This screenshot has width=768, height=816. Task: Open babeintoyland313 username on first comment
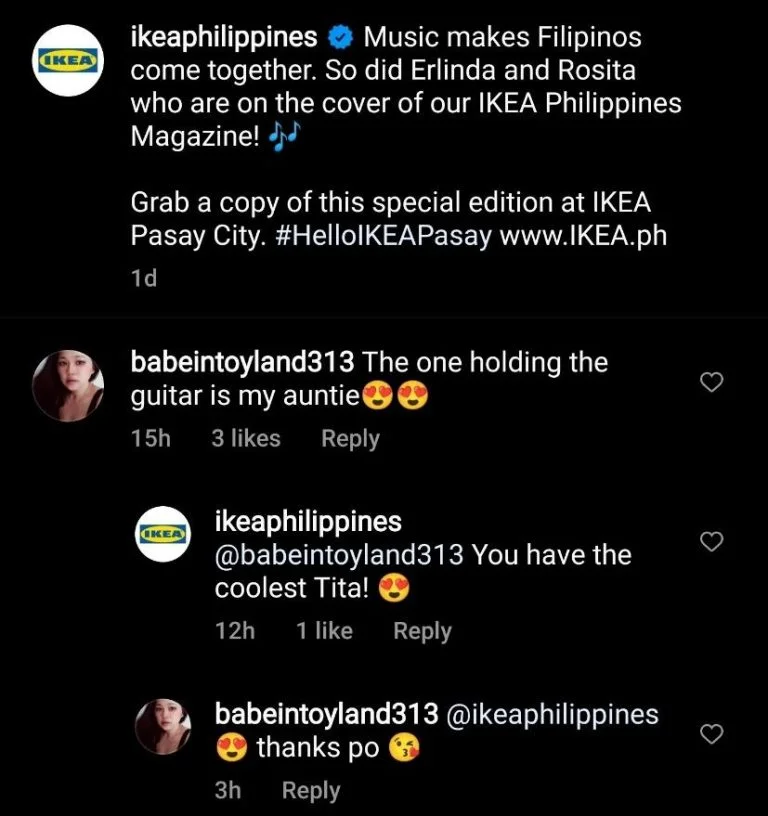pos(242,362)
